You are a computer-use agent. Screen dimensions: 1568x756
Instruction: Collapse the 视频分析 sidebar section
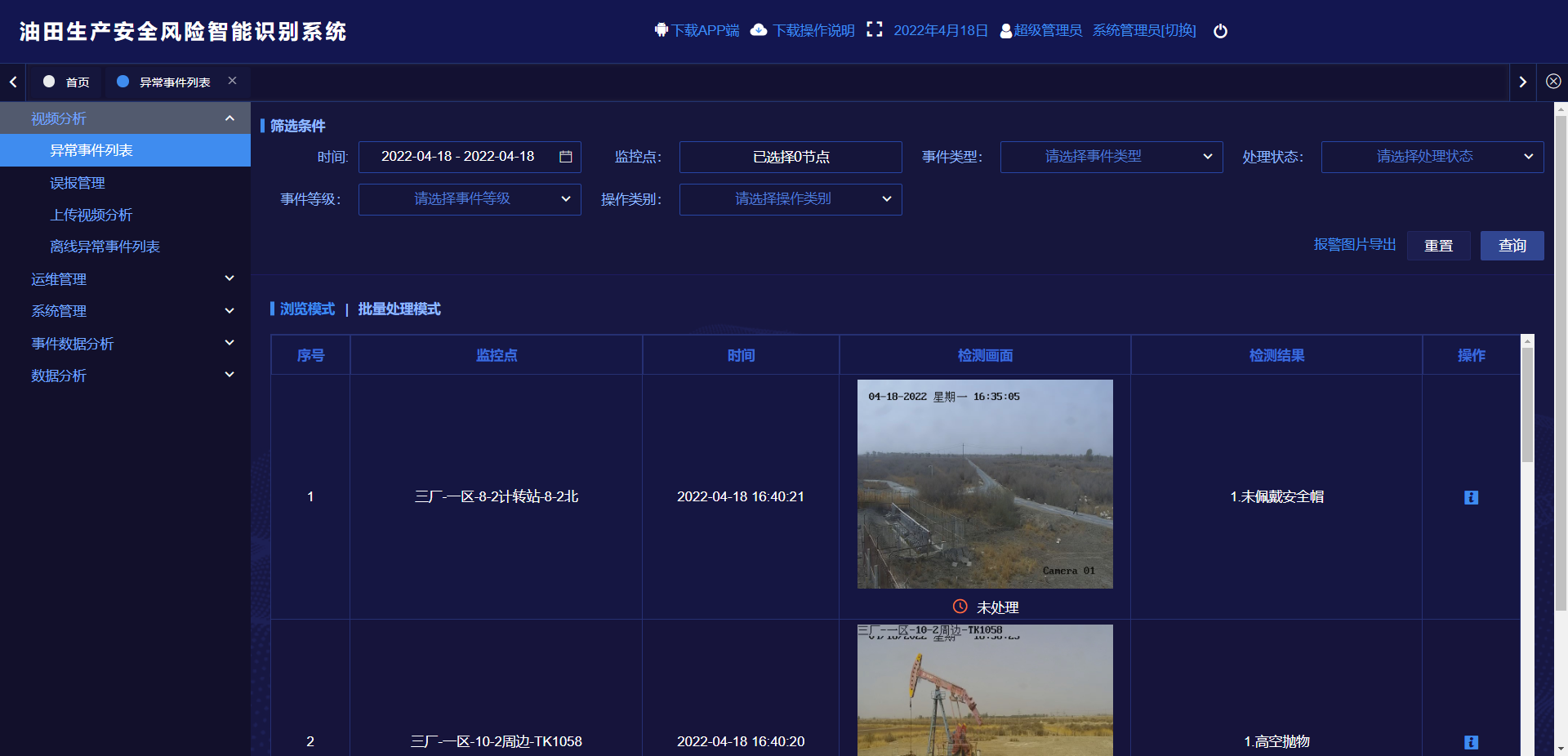[125, 118]
